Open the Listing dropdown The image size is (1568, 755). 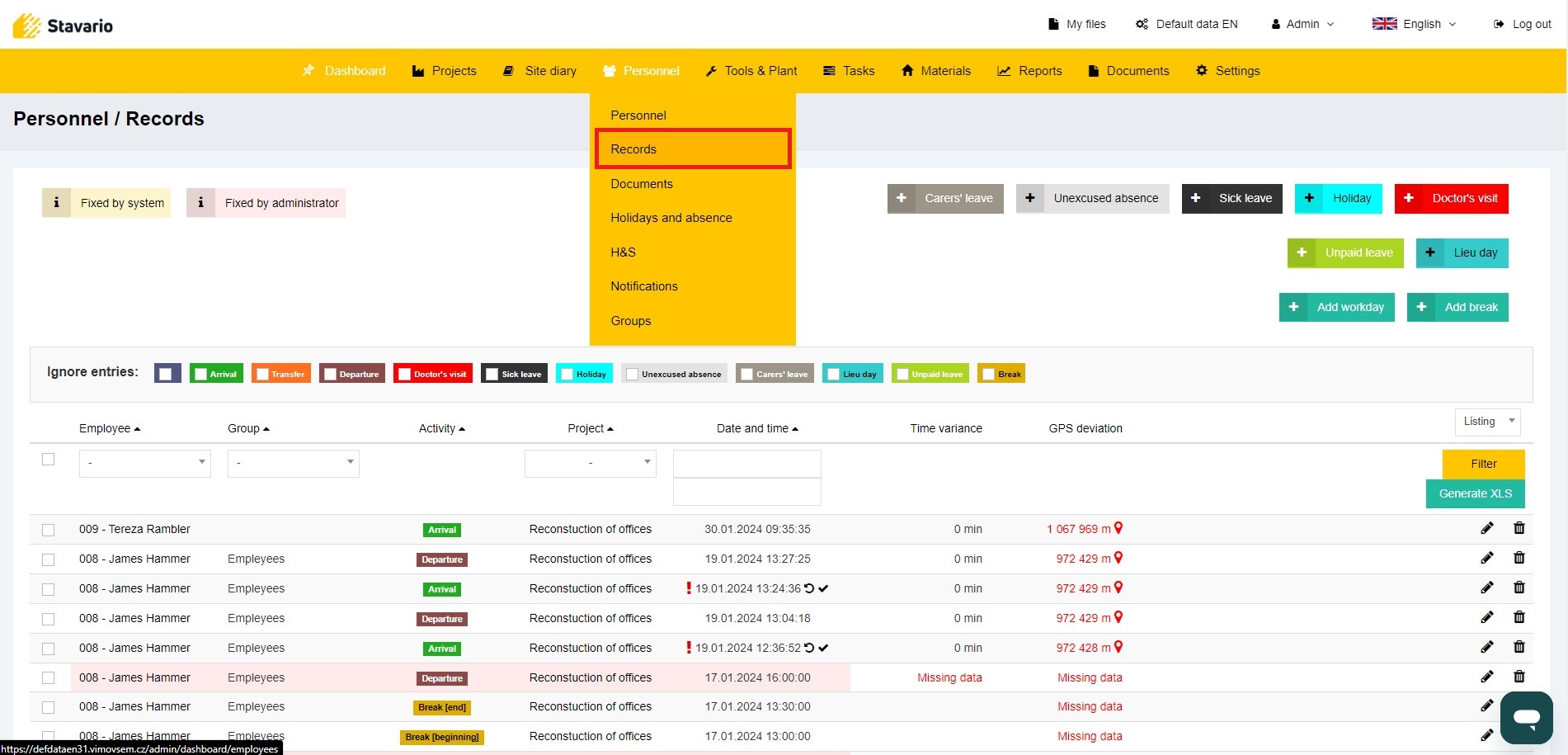(1488, 422)
